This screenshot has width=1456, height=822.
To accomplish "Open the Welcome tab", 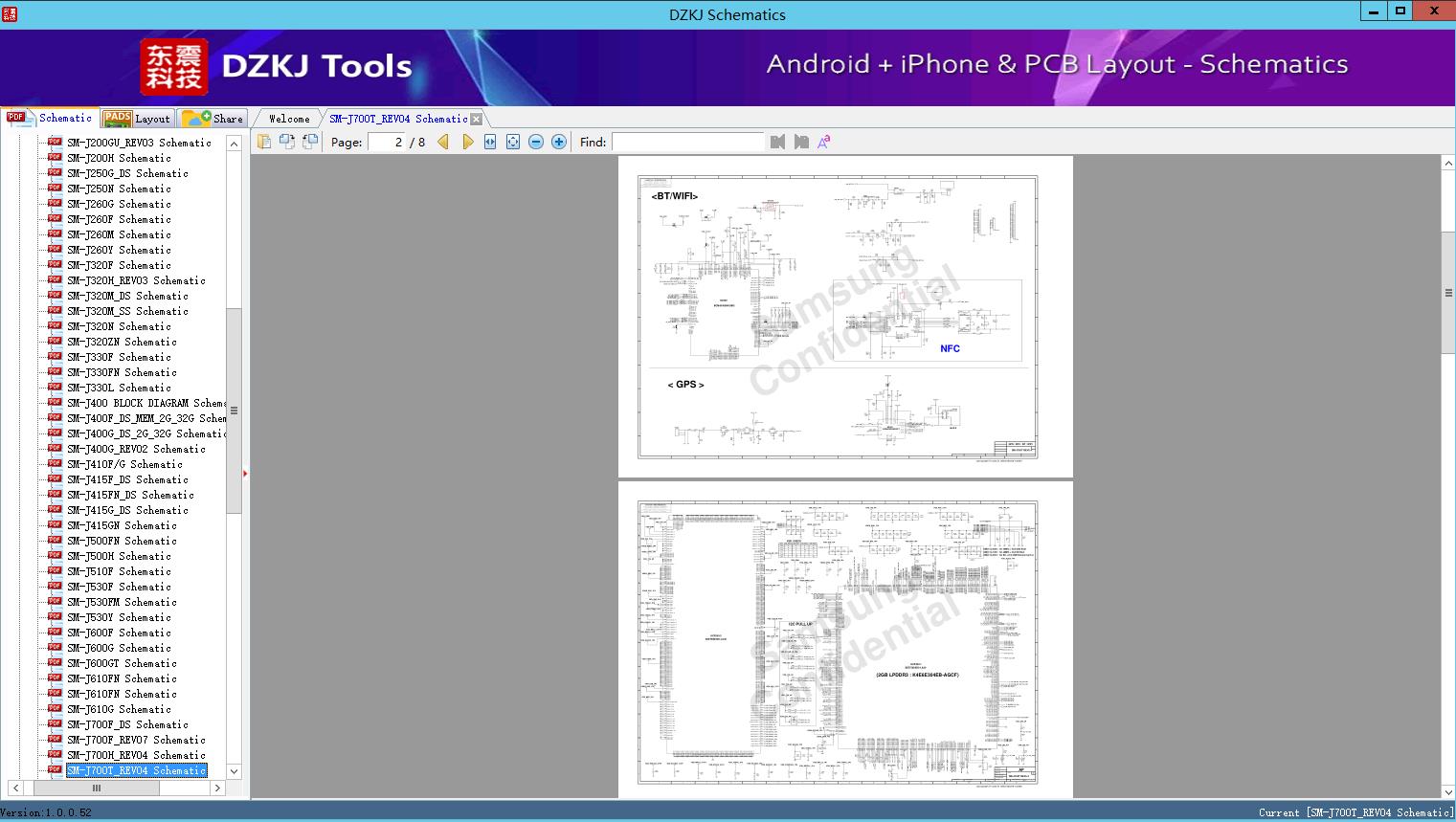I will point(288,119).
